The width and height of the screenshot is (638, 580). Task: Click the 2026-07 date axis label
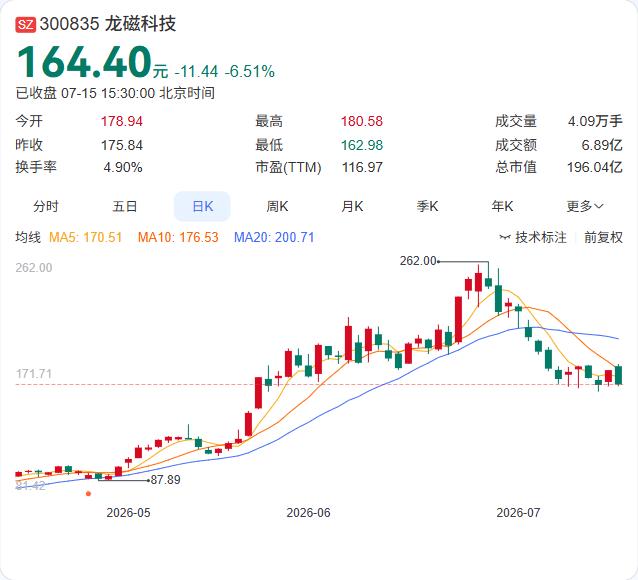[x=518, y=513]
